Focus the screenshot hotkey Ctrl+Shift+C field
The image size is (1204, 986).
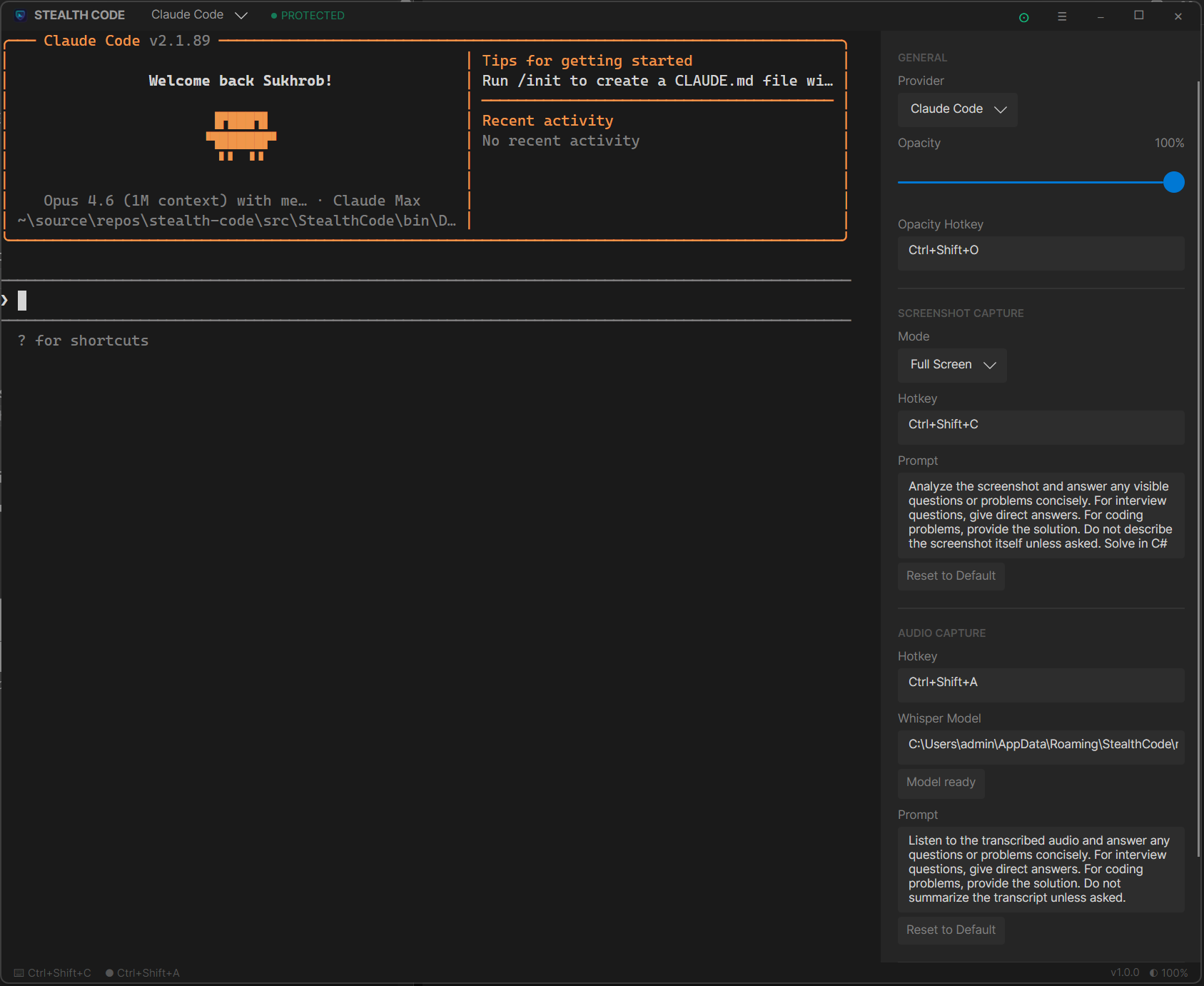point(1041,427)
